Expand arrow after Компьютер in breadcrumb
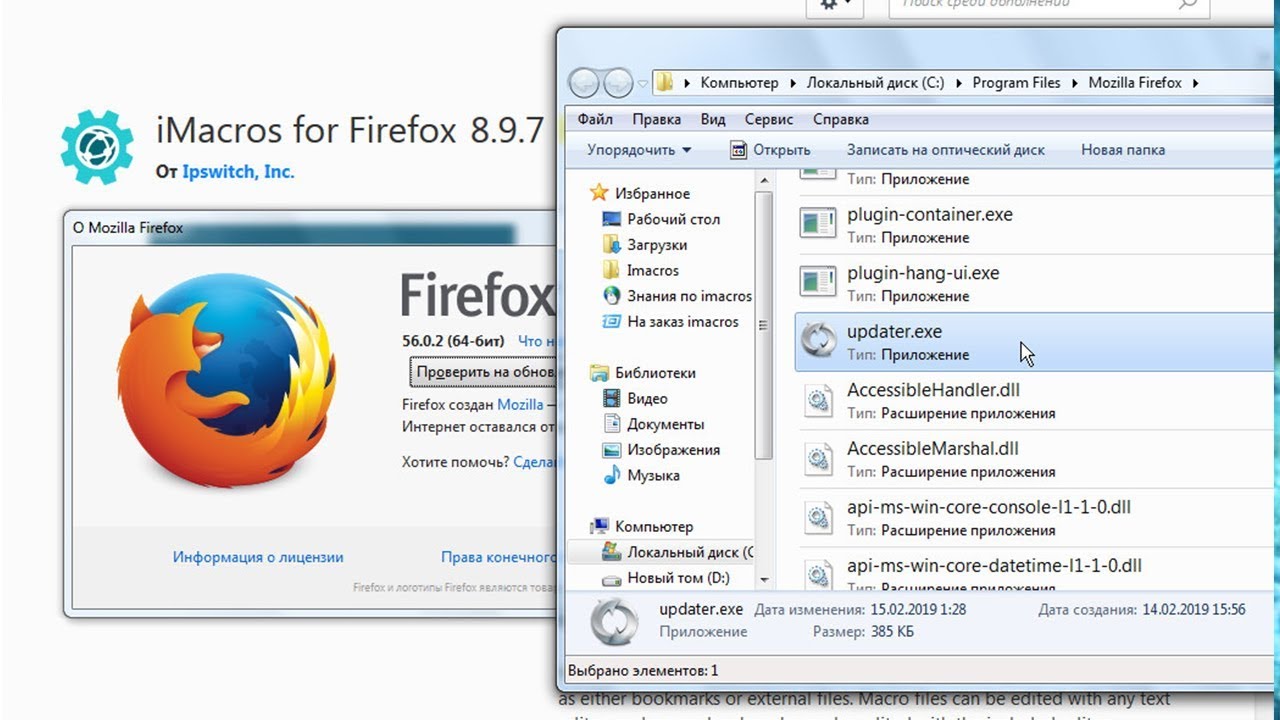 pos(791,83)
